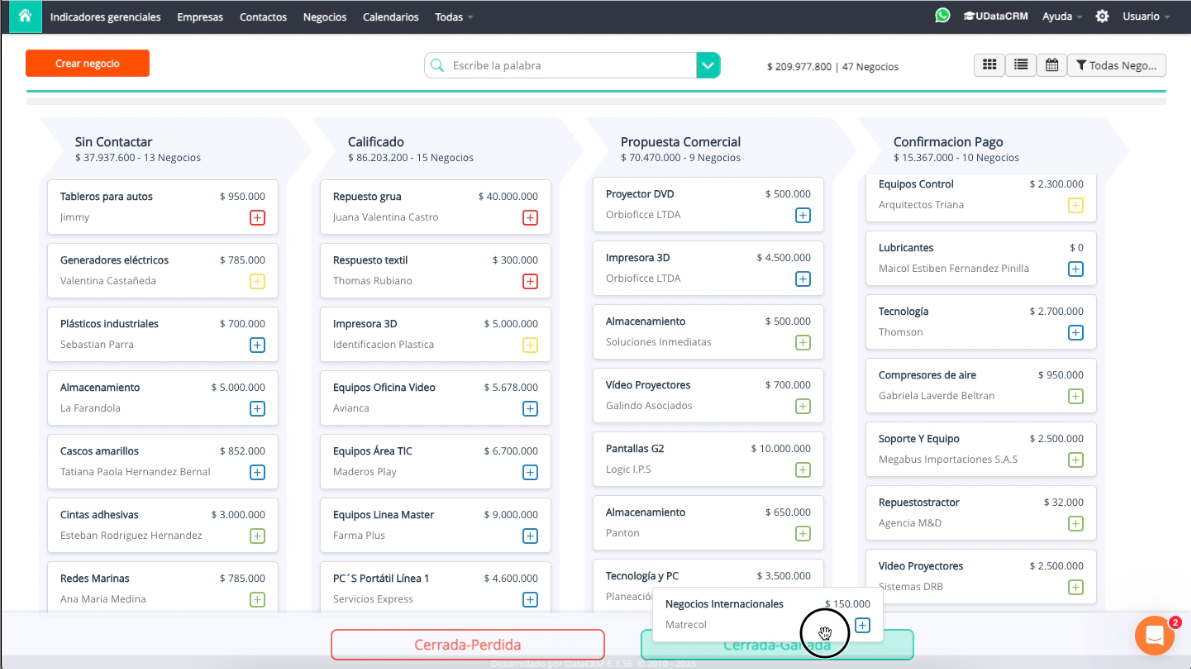Click the plus icon on Lubricantes card
This screenshot has width=1191, height=669.
tap(1075, 269)
